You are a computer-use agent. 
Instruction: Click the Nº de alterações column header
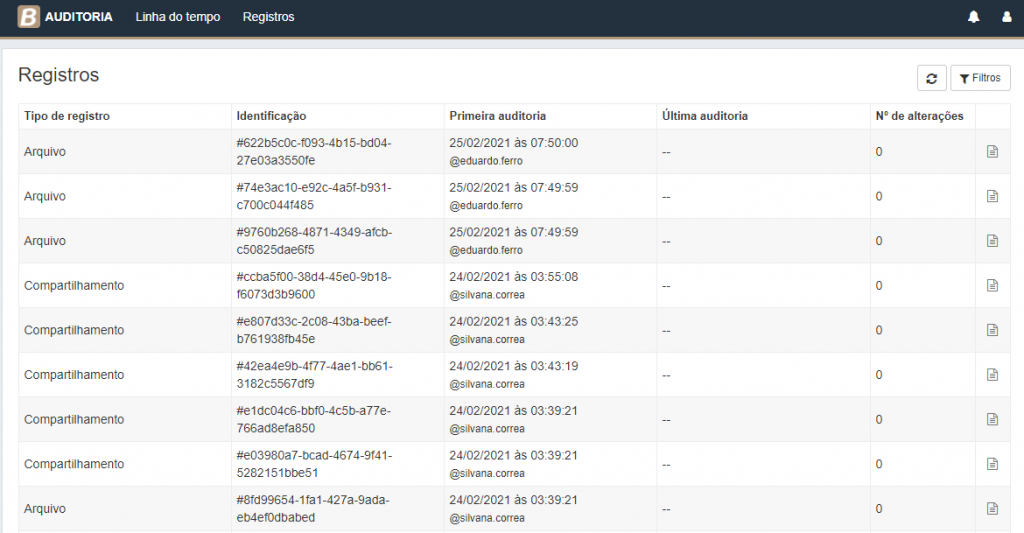919,116
